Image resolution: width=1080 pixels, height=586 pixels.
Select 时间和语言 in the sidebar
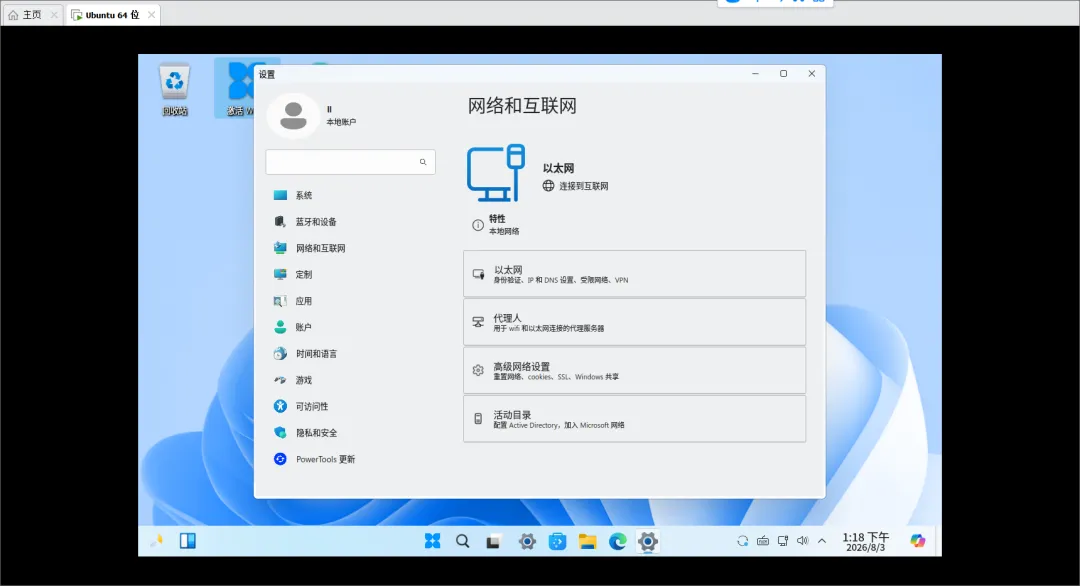pyautogui.click(x=305, y=353)
